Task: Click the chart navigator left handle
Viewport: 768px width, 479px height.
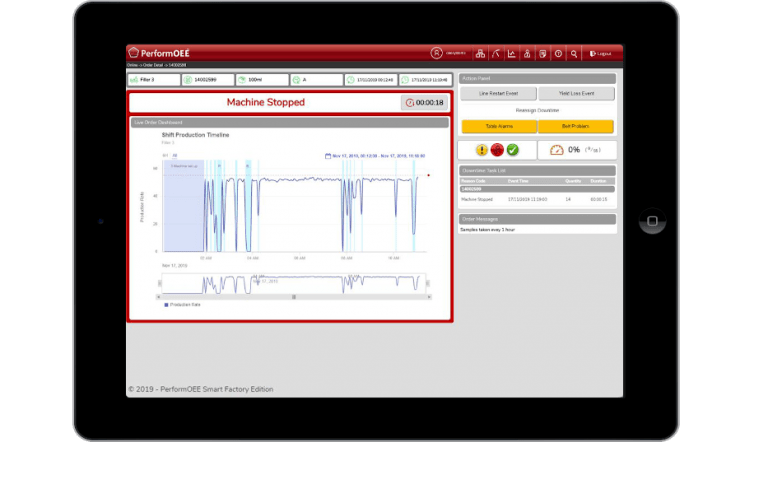Action: 159,283
